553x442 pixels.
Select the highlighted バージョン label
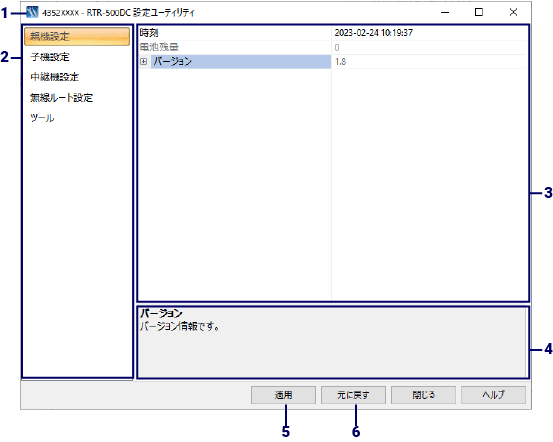coord(241,62)
